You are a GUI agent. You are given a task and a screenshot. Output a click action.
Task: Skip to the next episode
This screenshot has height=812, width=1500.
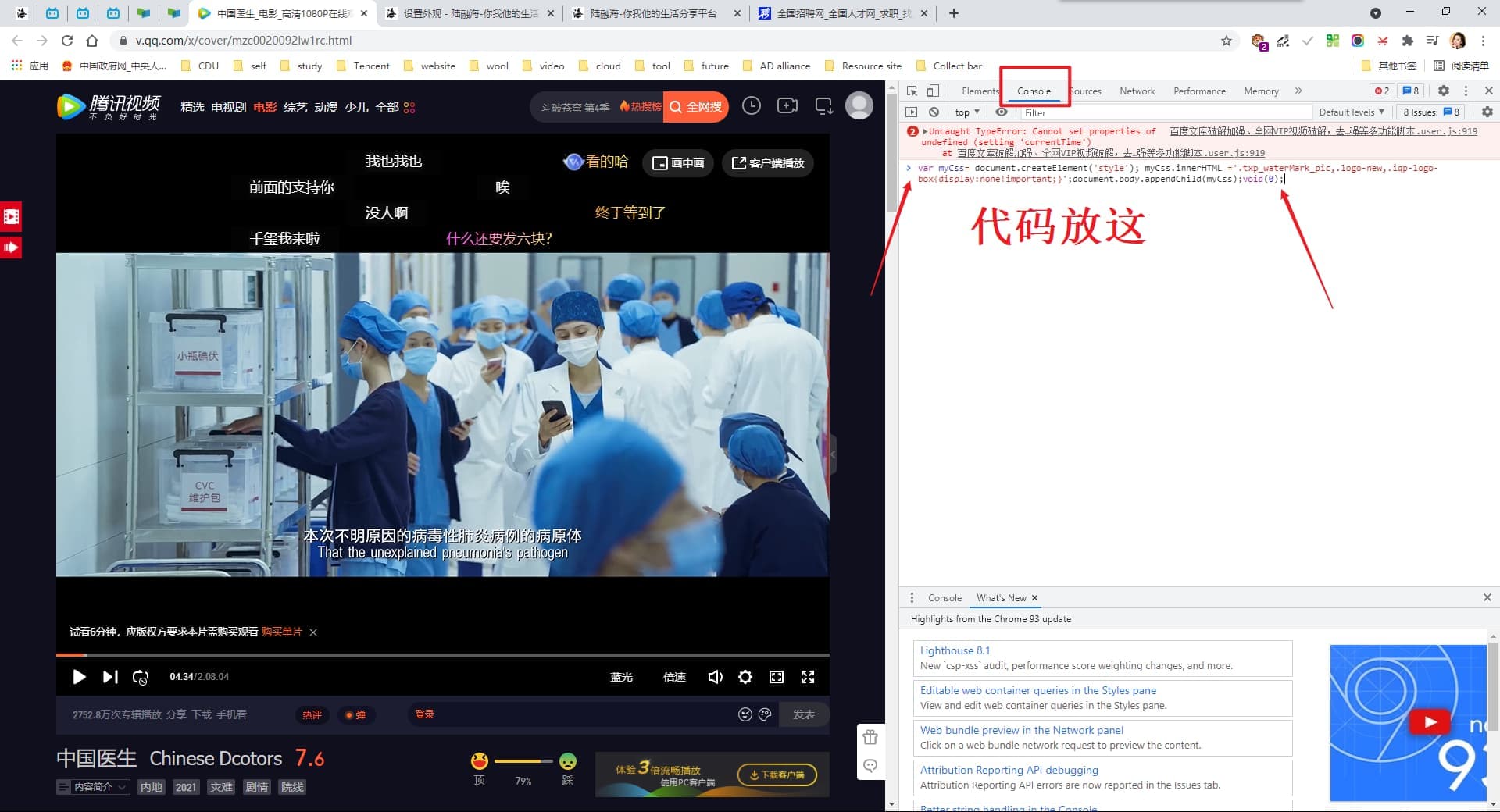tap(110, 677)
